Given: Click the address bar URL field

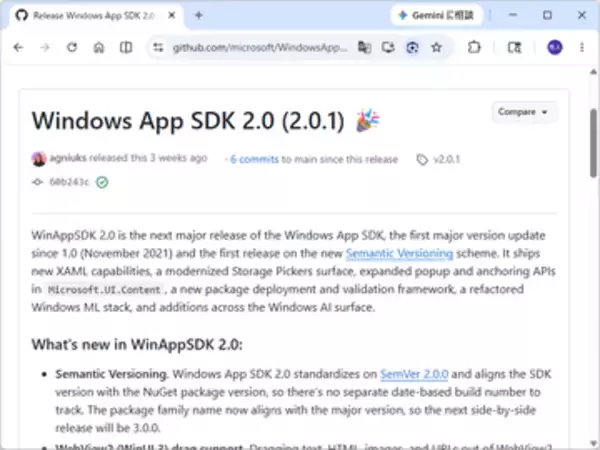Looking at the screenshot, I should point(260,47).
